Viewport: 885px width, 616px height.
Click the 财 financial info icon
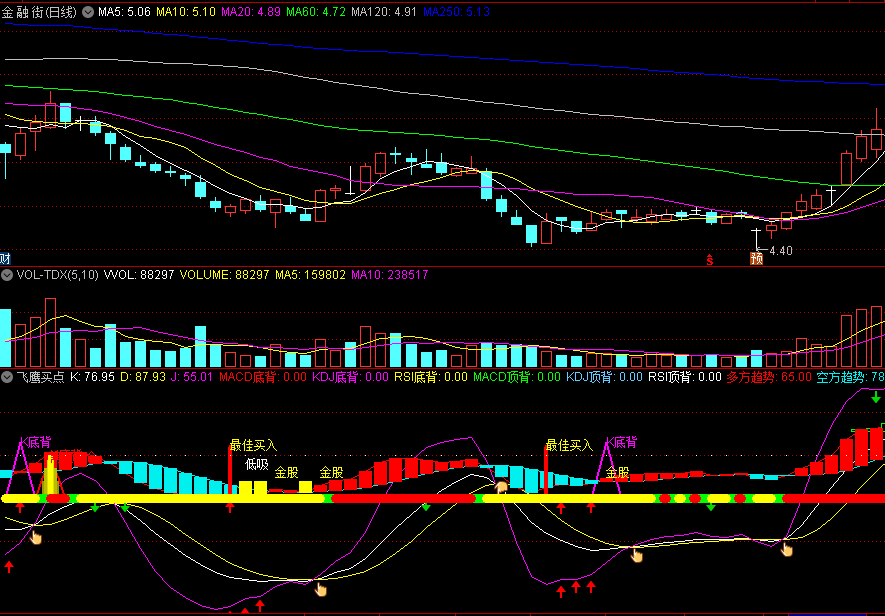point(5,259)
